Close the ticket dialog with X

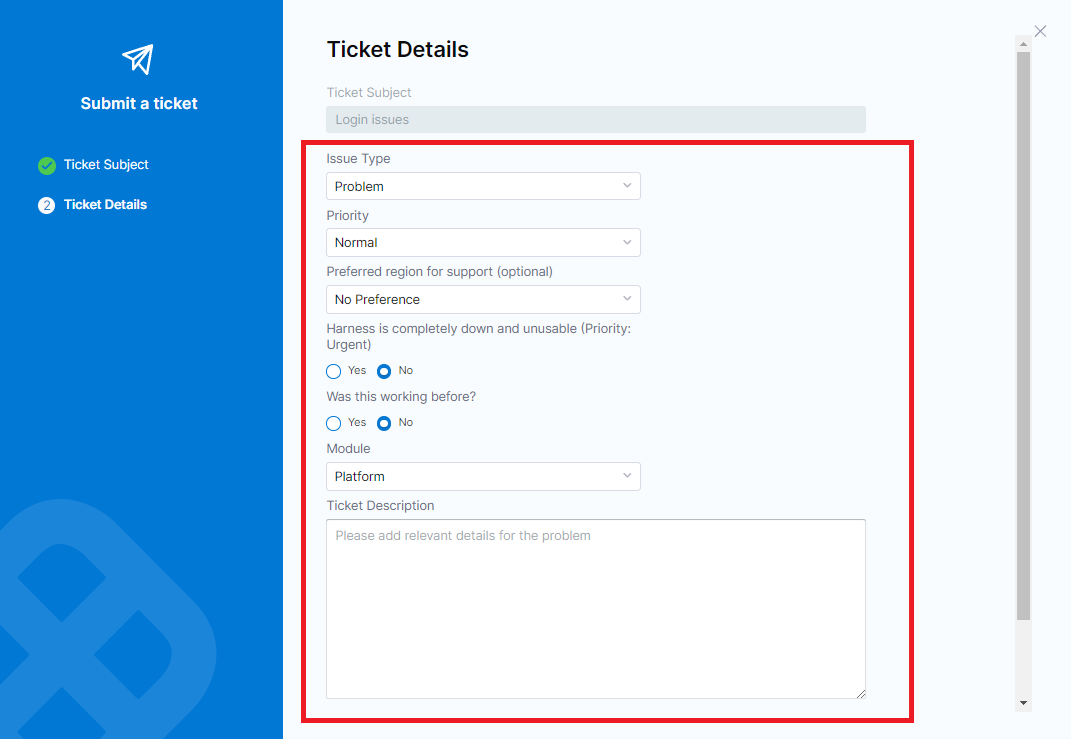coord(1040,31)
